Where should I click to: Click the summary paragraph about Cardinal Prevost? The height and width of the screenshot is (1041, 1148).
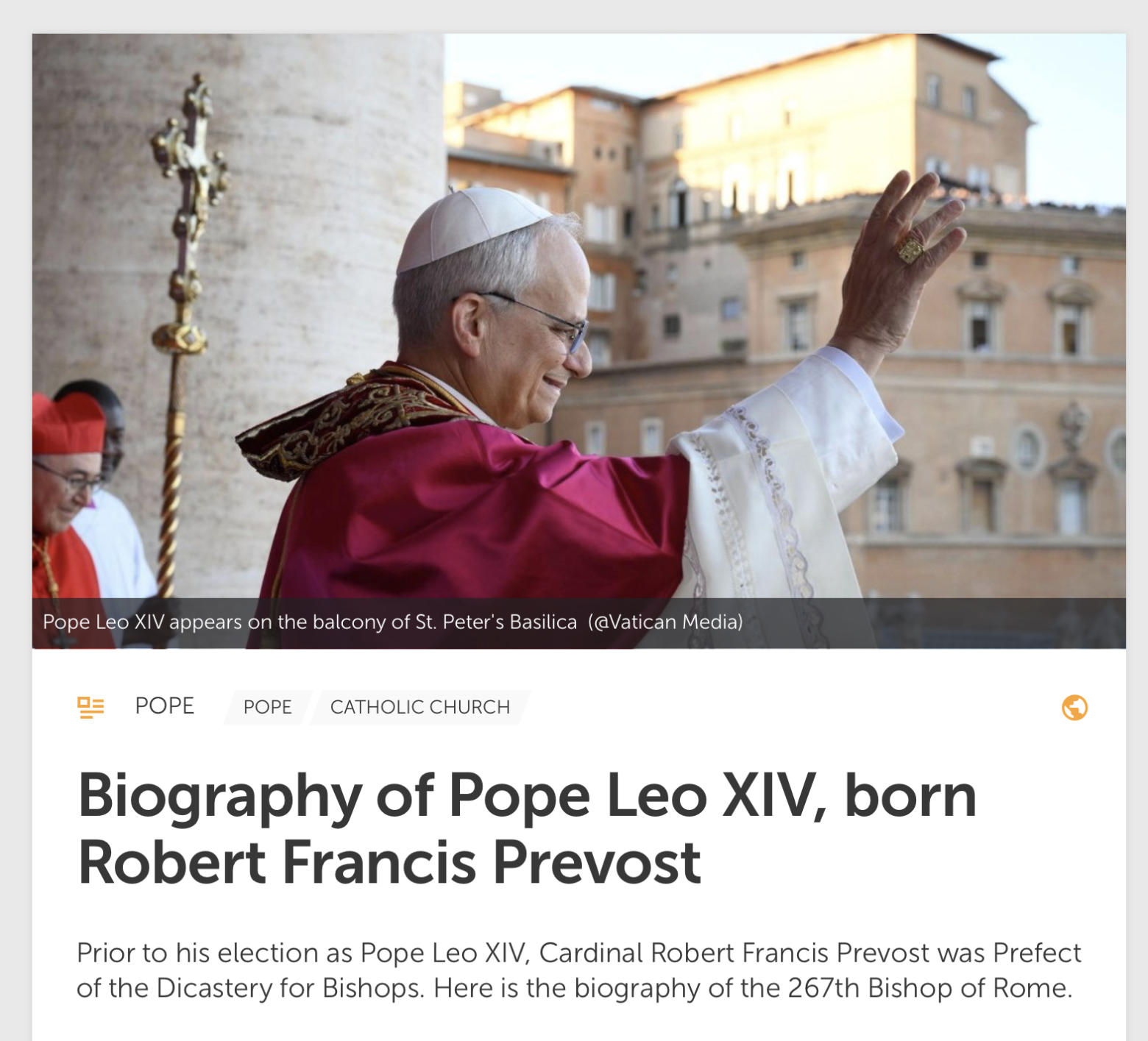coord(578,970)
